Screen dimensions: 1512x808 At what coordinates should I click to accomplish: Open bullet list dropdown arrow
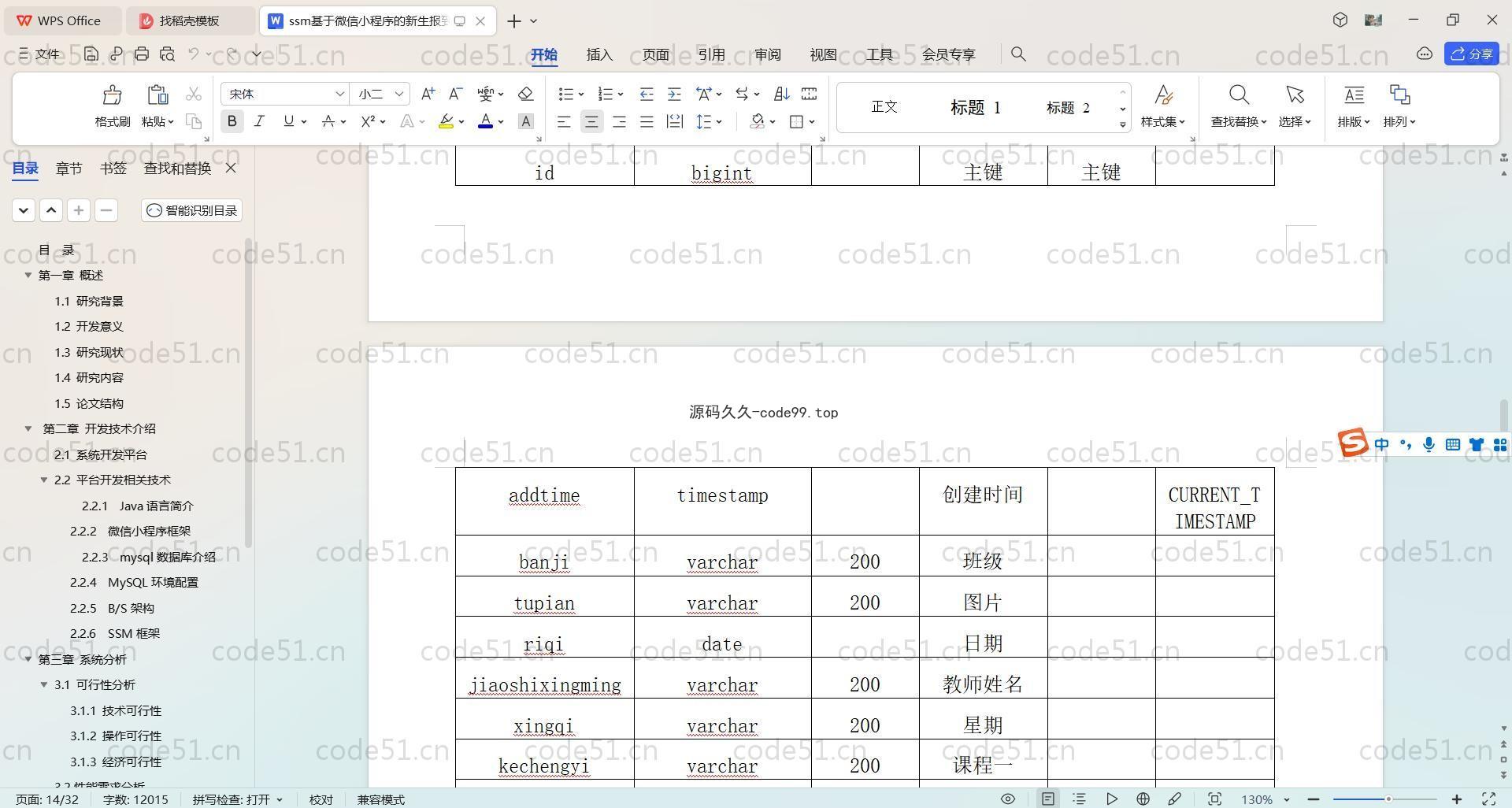[x=581, y=95]
